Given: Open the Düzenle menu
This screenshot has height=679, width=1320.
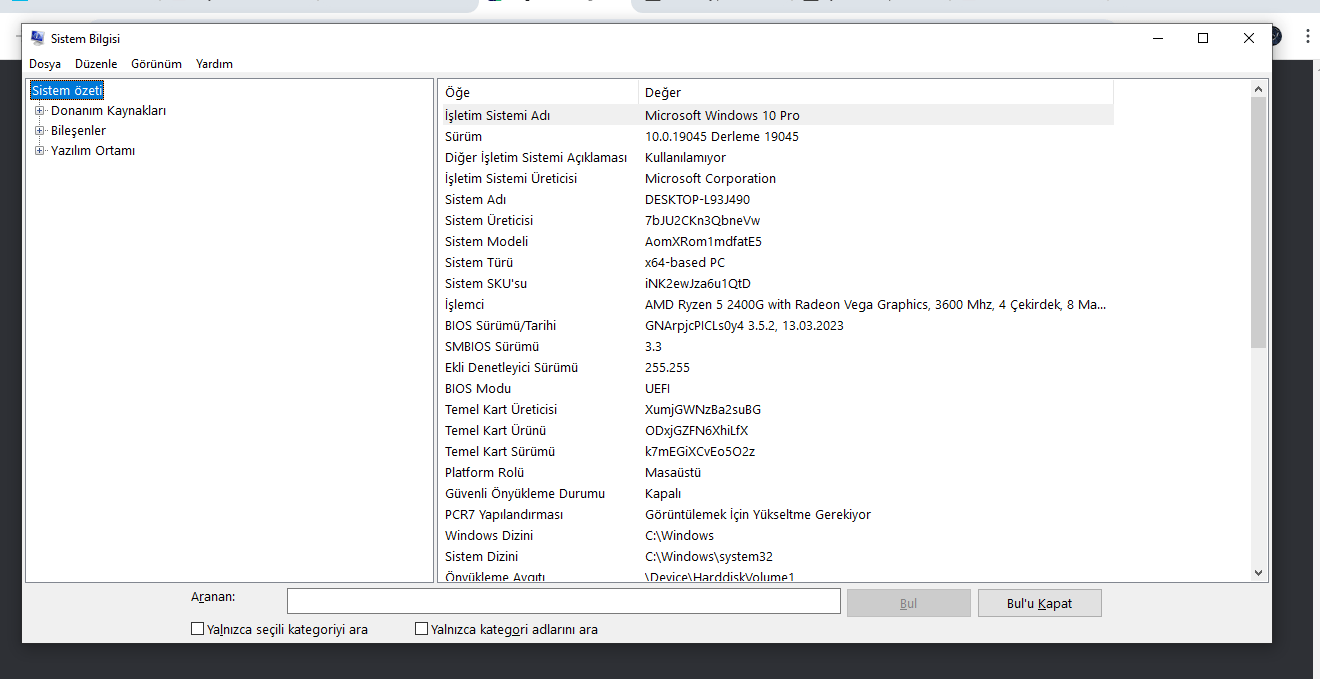Looking at the screenshot, I should [x=96, y=64].
